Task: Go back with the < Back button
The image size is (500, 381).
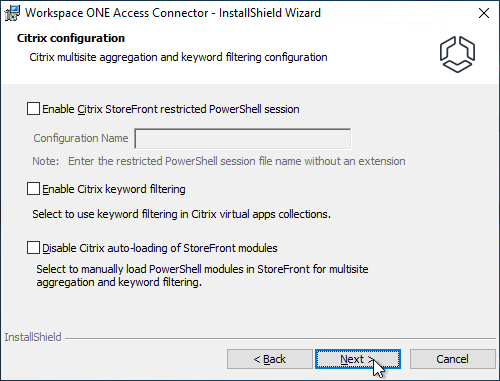Action: (x=270, y=359)
